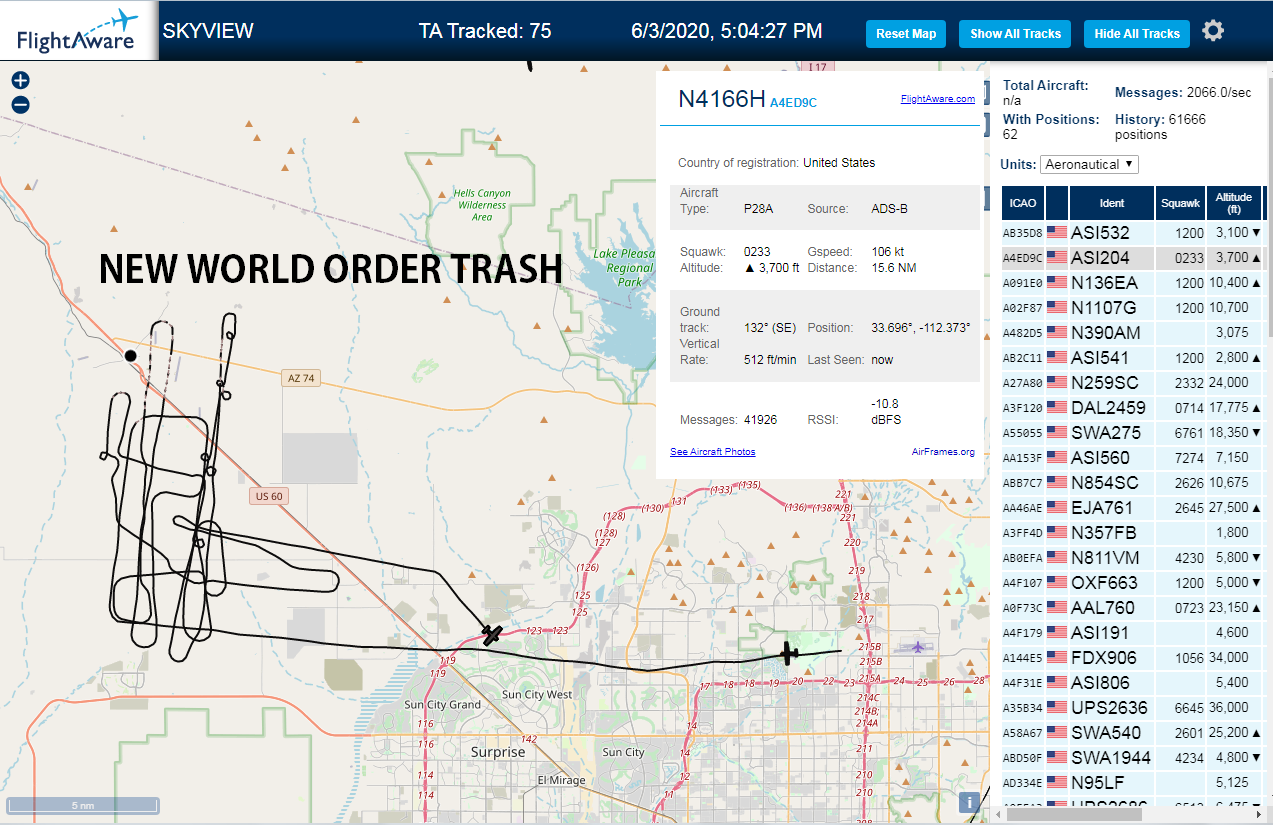Click the A4ED9C hex code link
The height and width of the screenshot is (825, 1273).
(793, 102)
